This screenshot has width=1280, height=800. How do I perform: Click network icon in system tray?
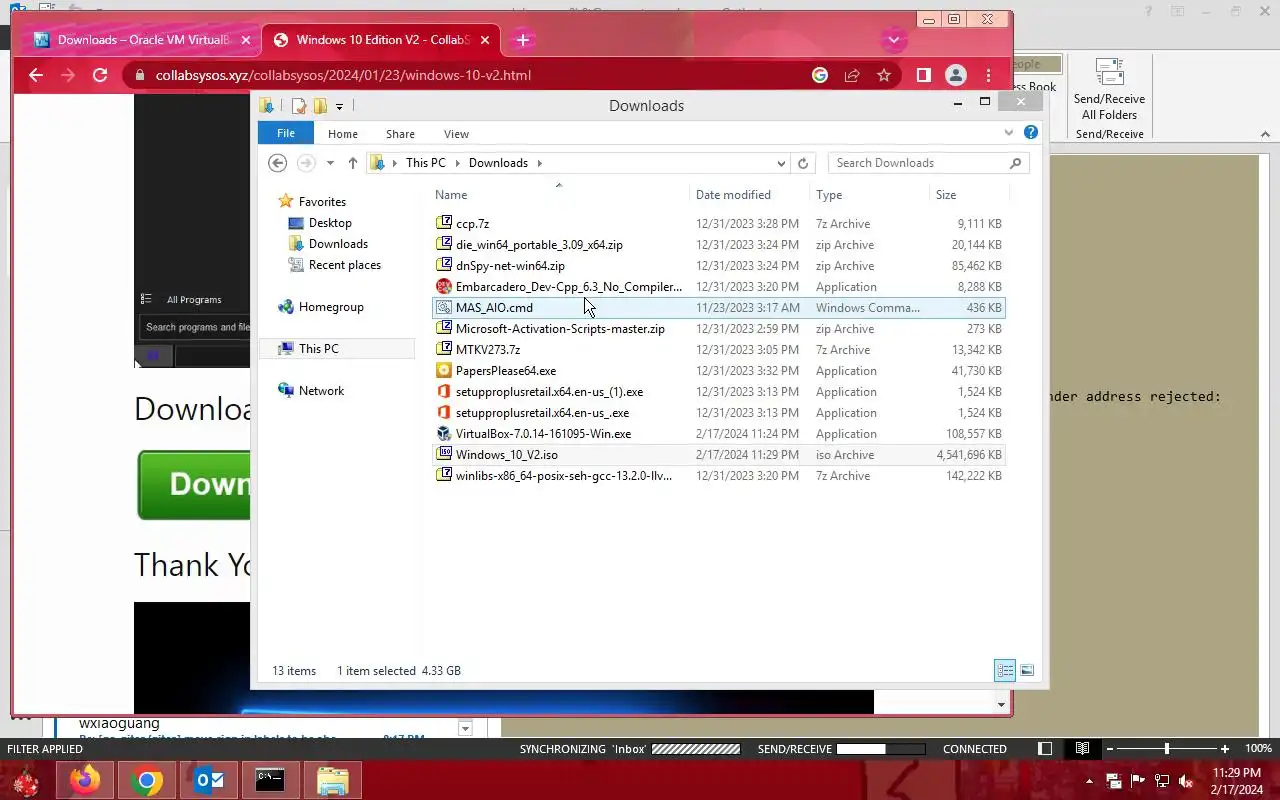(1162, 781)
